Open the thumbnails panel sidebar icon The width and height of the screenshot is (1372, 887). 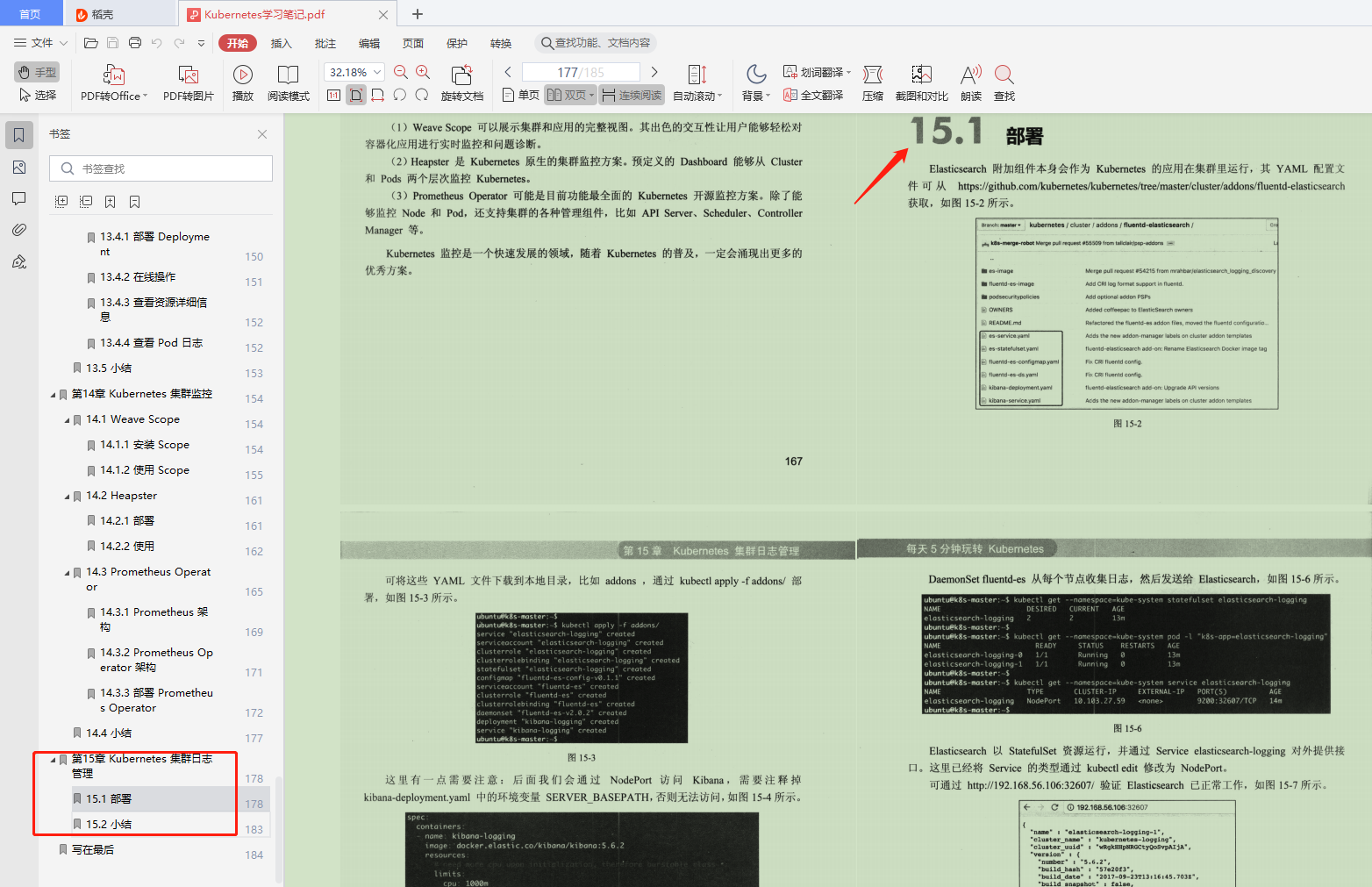coord(19,167)
